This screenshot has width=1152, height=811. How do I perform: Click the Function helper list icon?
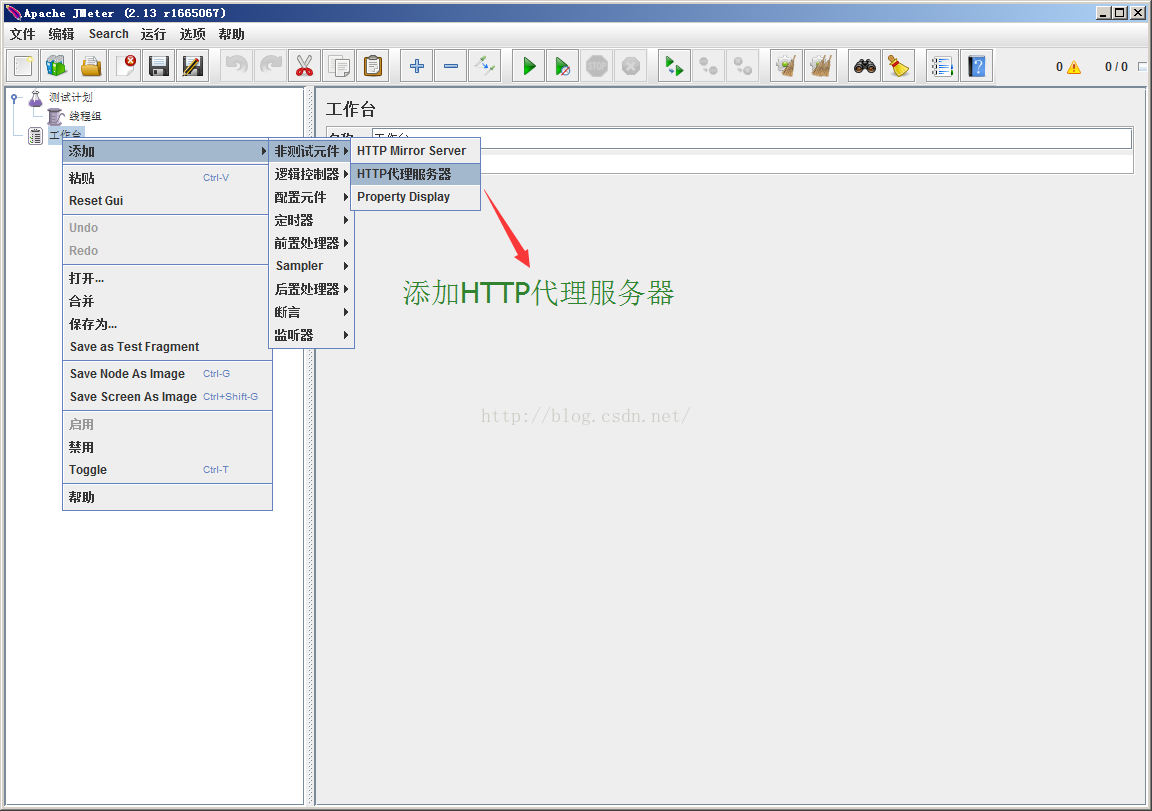click(942, 66)
